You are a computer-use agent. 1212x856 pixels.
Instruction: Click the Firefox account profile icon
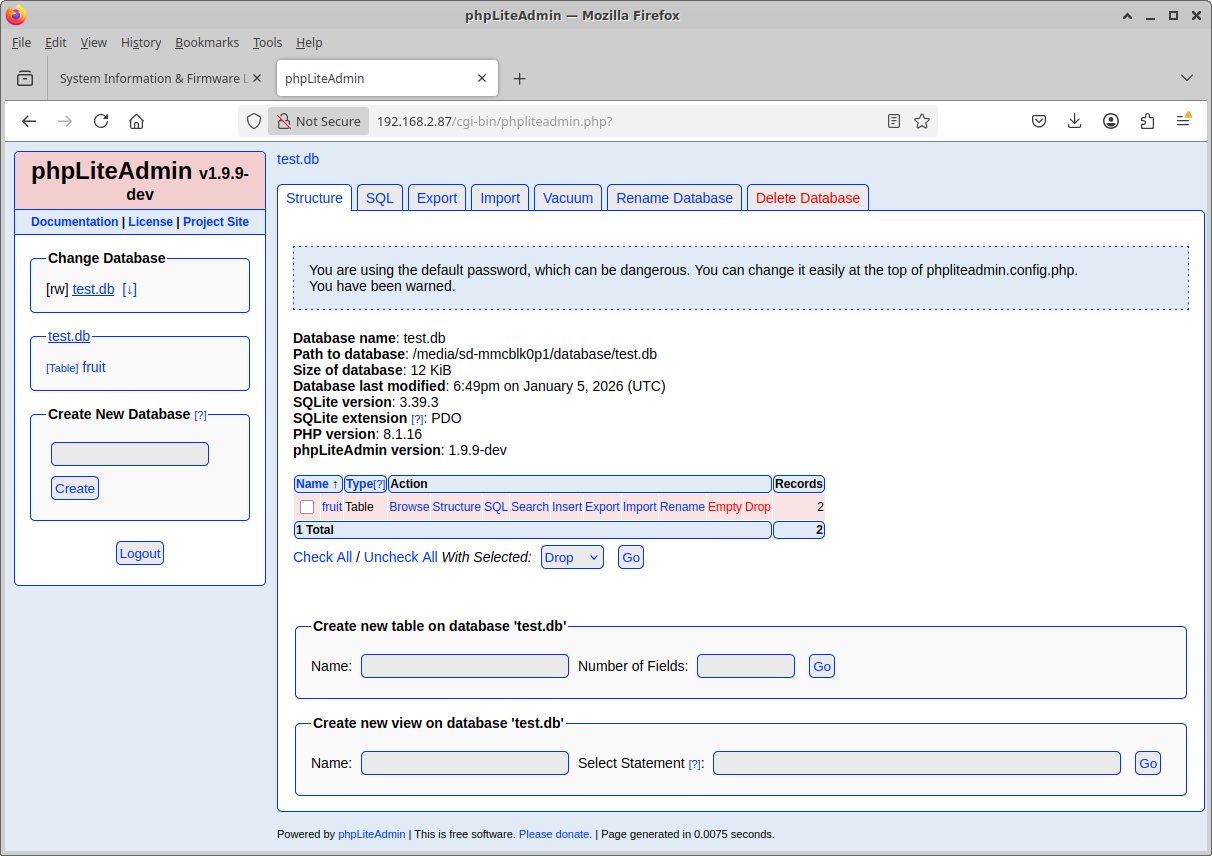[x=1111, y=121]
